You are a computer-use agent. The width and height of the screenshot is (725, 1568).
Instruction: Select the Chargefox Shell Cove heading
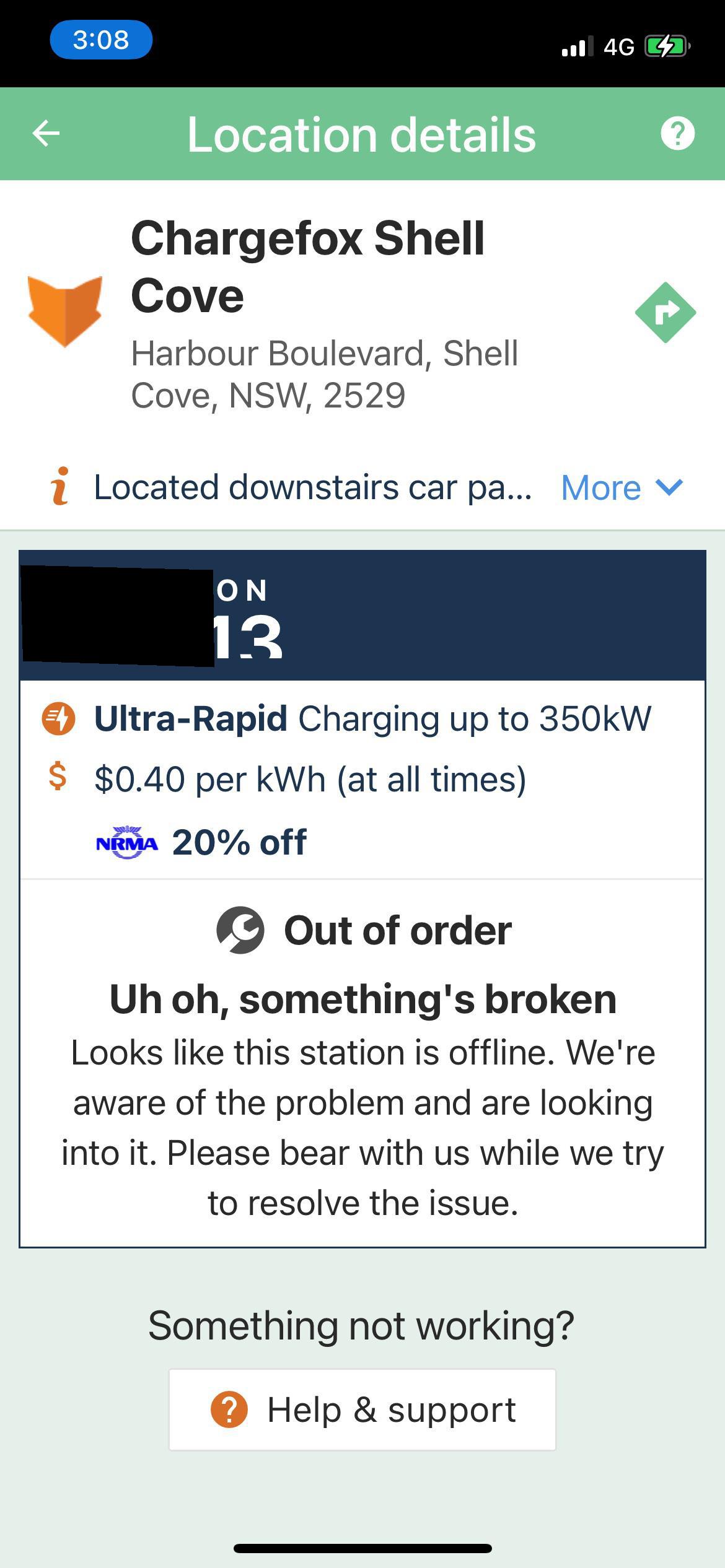point(307,266)
